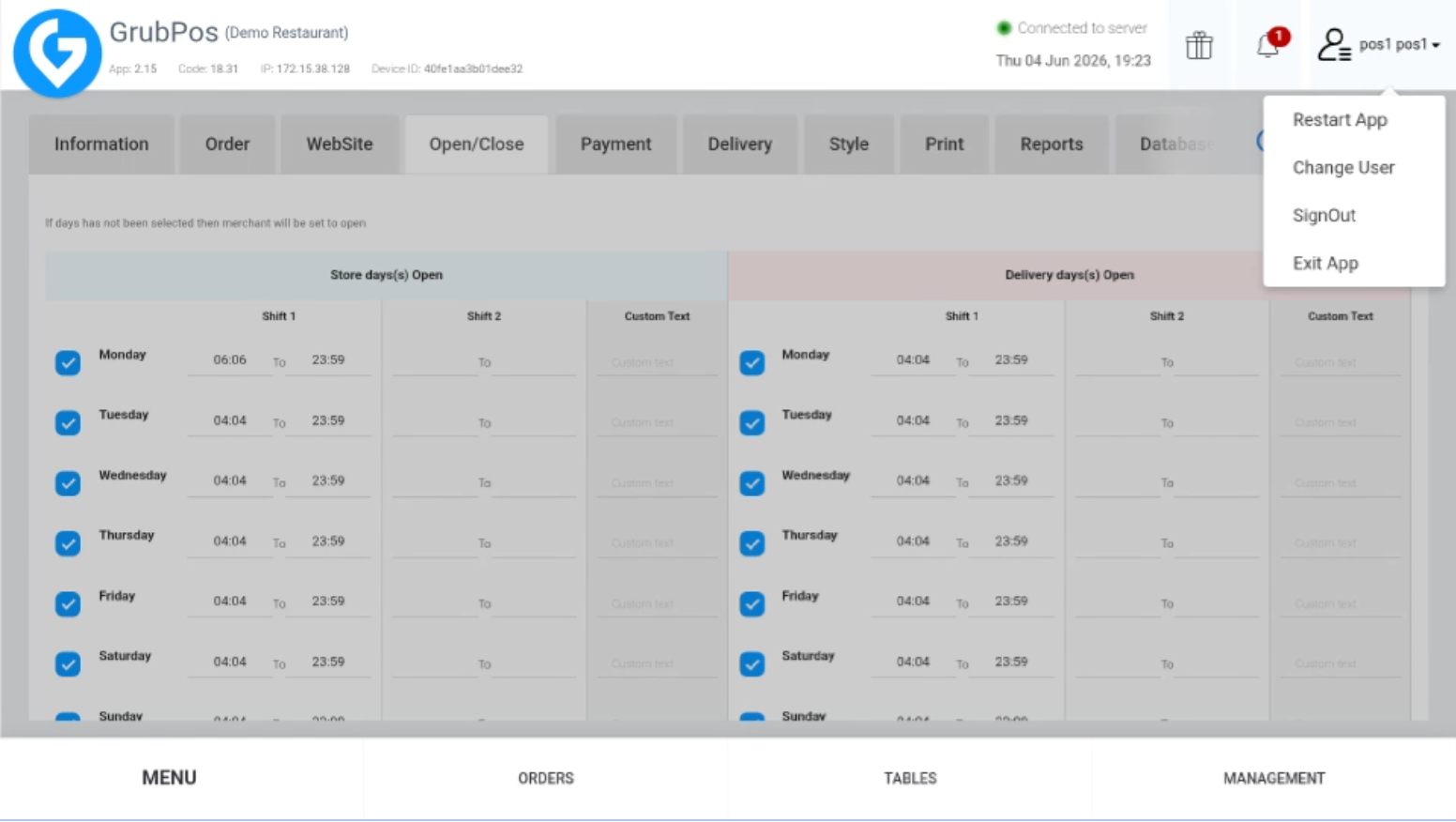
Task: Edit Store Monday Shift 1 end time 23:59
Action: [x=328, y=360]
